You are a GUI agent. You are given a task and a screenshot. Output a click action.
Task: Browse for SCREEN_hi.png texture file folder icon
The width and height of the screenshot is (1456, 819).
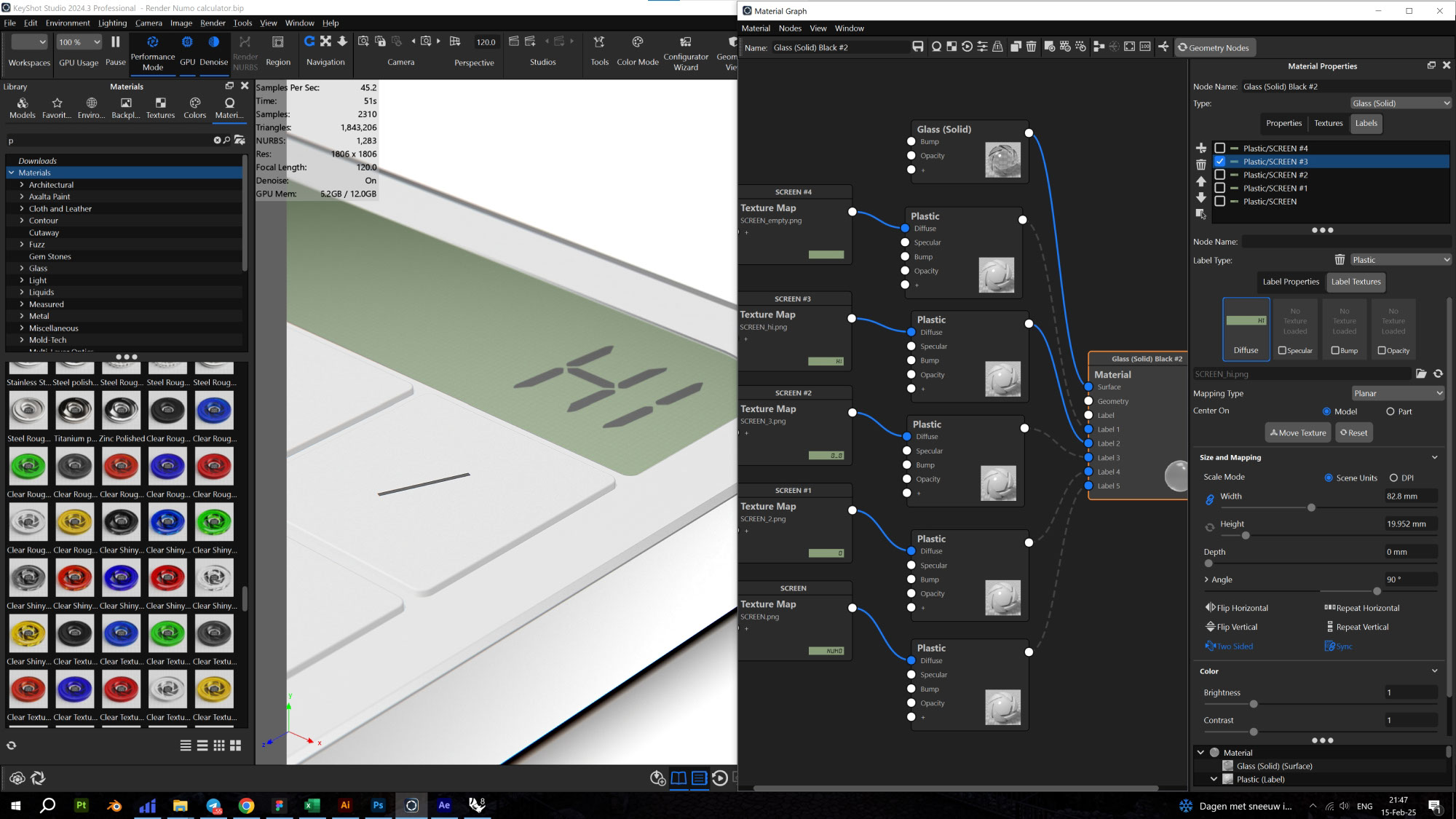[1421, 373]
